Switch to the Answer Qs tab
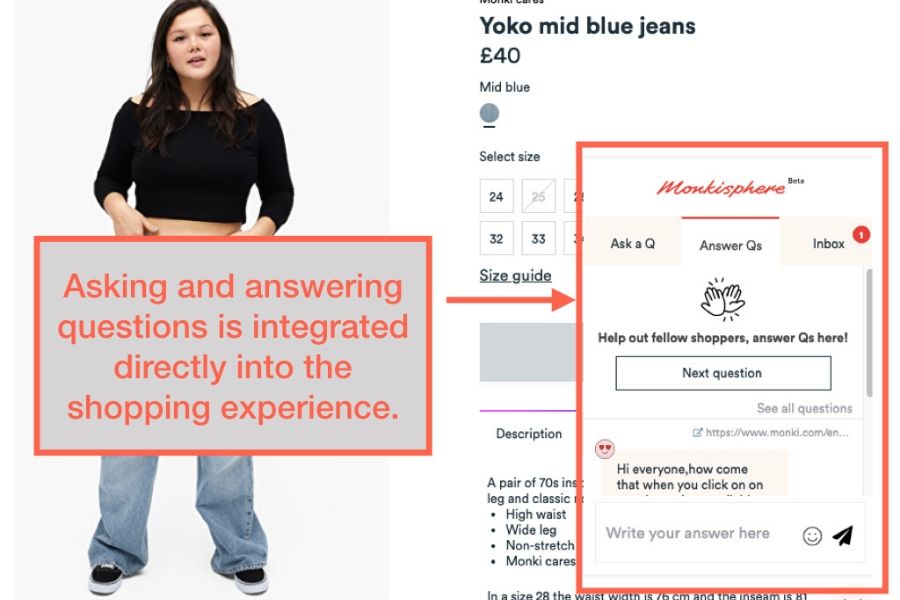900x600 pixels. [731, 245]
